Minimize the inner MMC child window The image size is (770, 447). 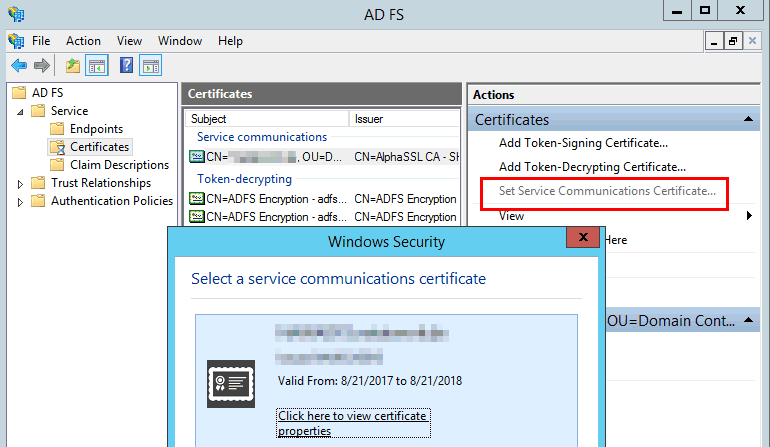[714, 41]
